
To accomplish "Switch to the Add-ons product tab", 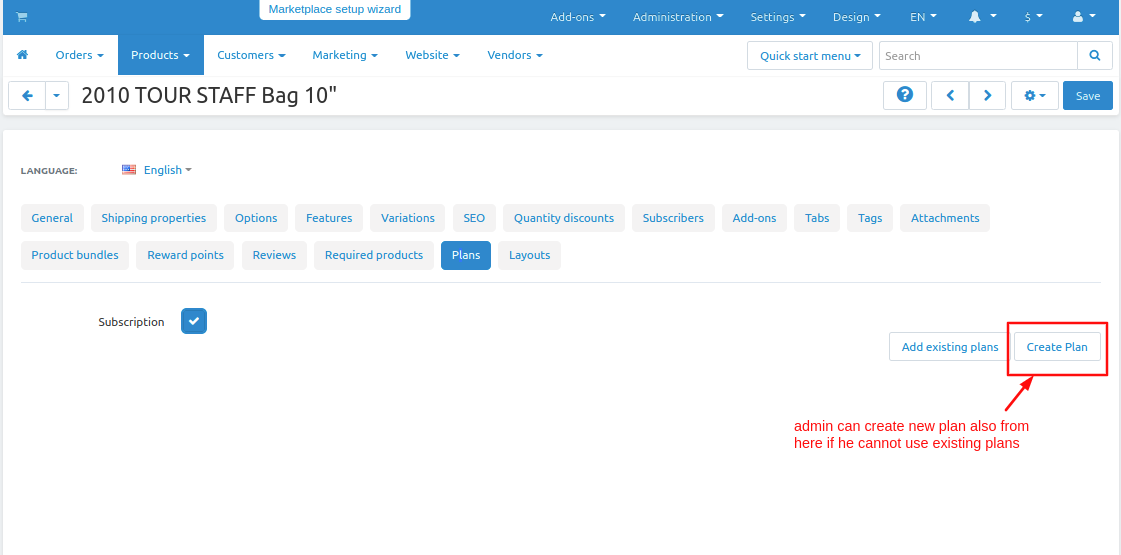I will pos(754,218).
